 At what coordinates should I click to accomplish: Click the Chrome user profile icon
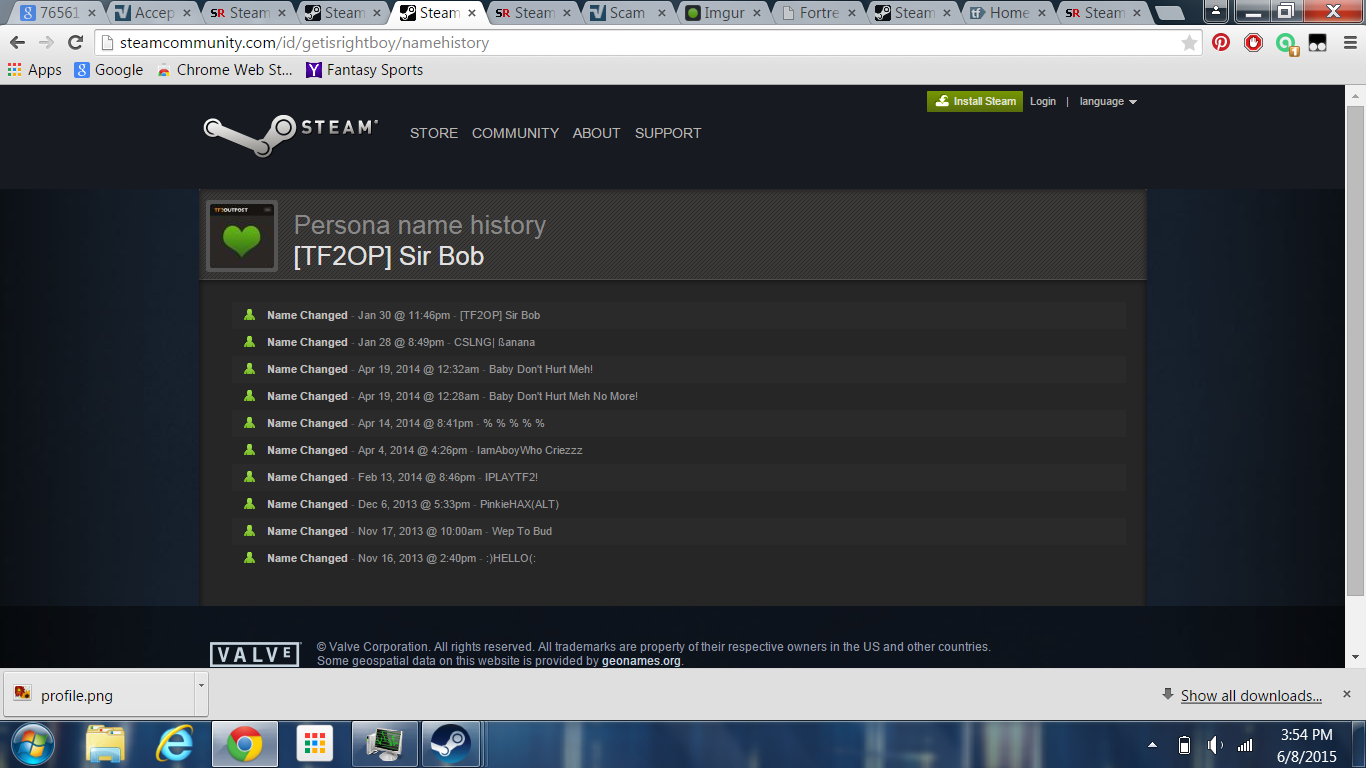1216,11
